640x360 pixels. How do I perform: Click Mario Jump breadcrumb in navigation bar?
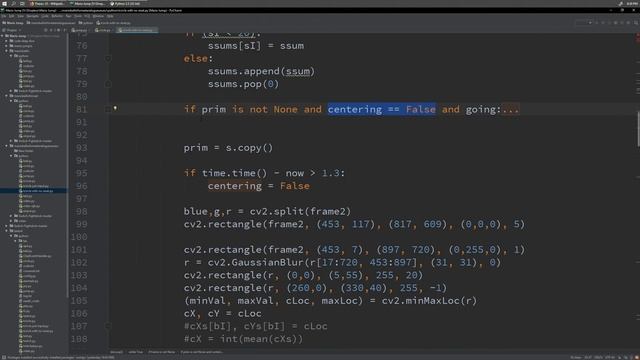click(x=13, y=23)
